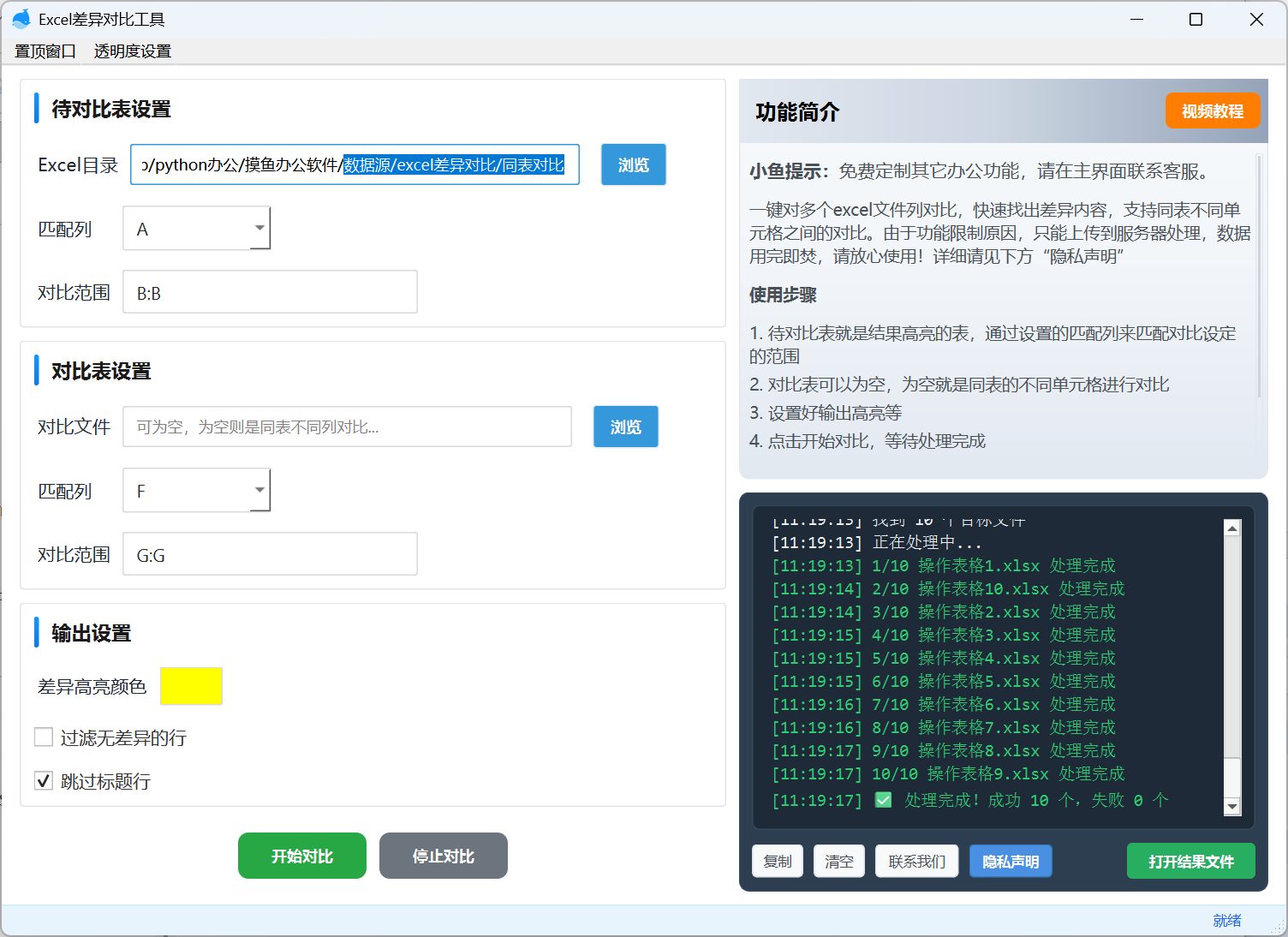Click the 输出设置 section heading
The width and height of the screenshot is (1288, 937).
(x=92, y=633)
